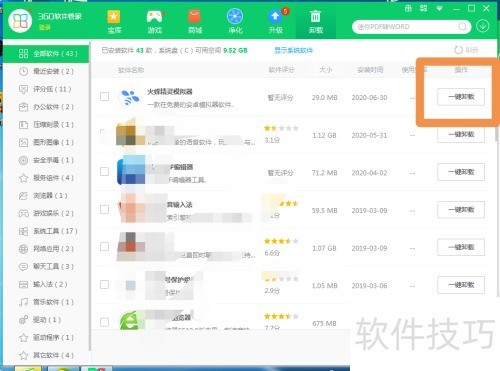Click the 刷新 refresh icon
The height and width of the screenshot is (371, 500).
458,50
